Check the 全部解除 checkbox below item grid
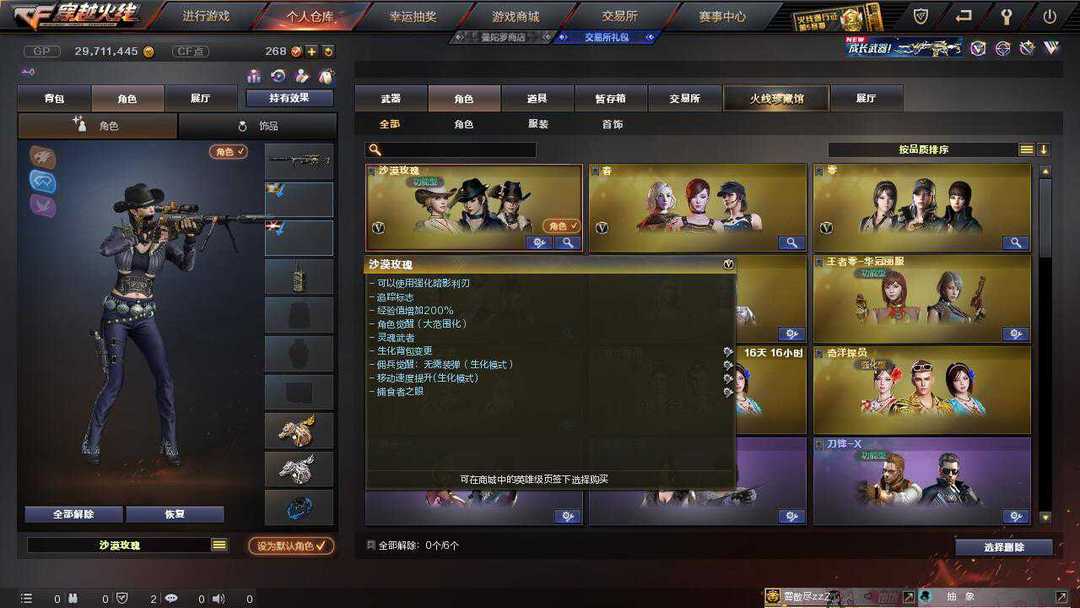1080x608 pixels. 371,545
